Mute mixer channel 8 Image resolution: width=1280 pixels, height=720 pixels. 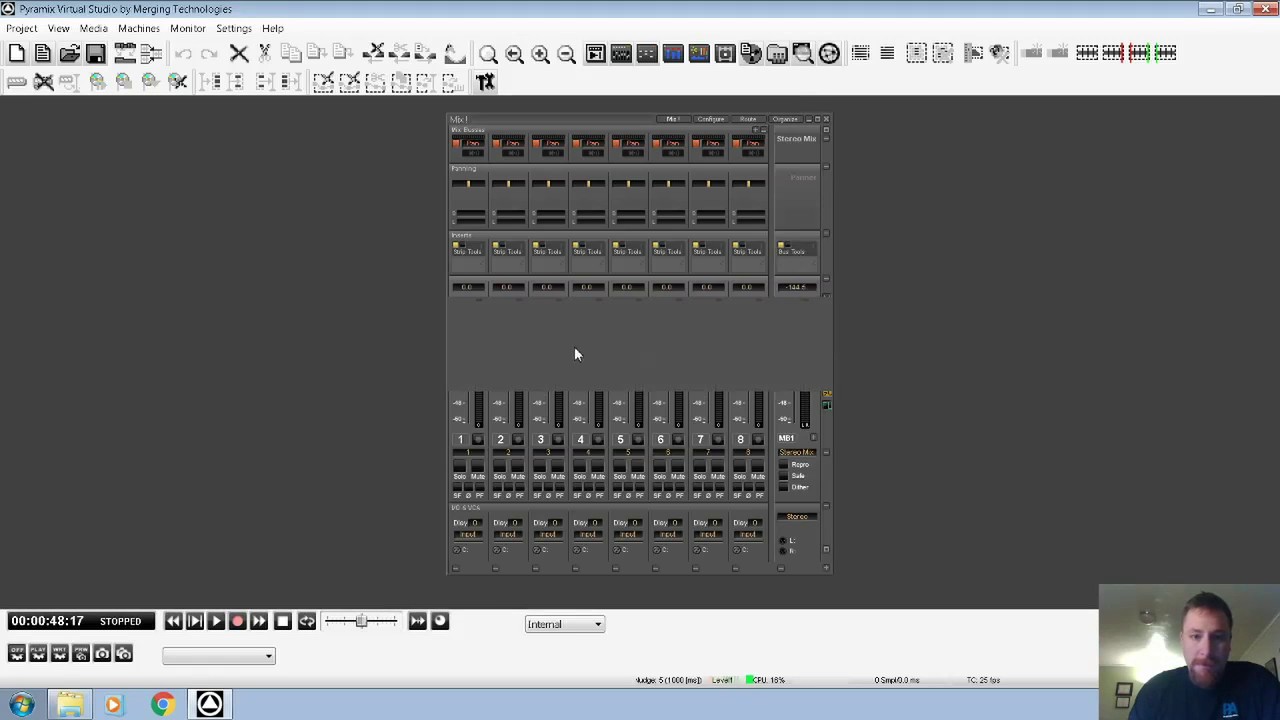point(757,466)
